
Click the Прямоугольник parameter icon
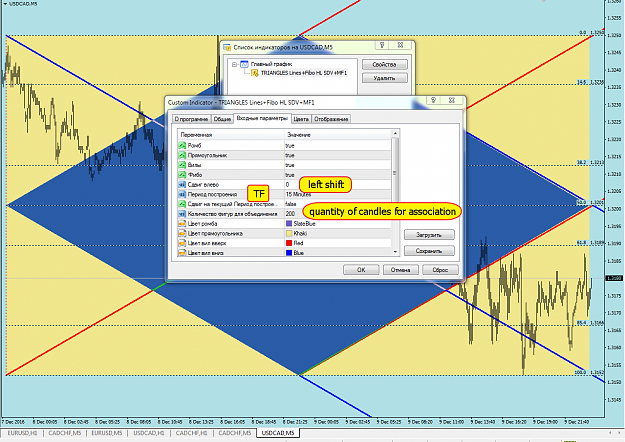pyautogui.click(x=182, y=155)
